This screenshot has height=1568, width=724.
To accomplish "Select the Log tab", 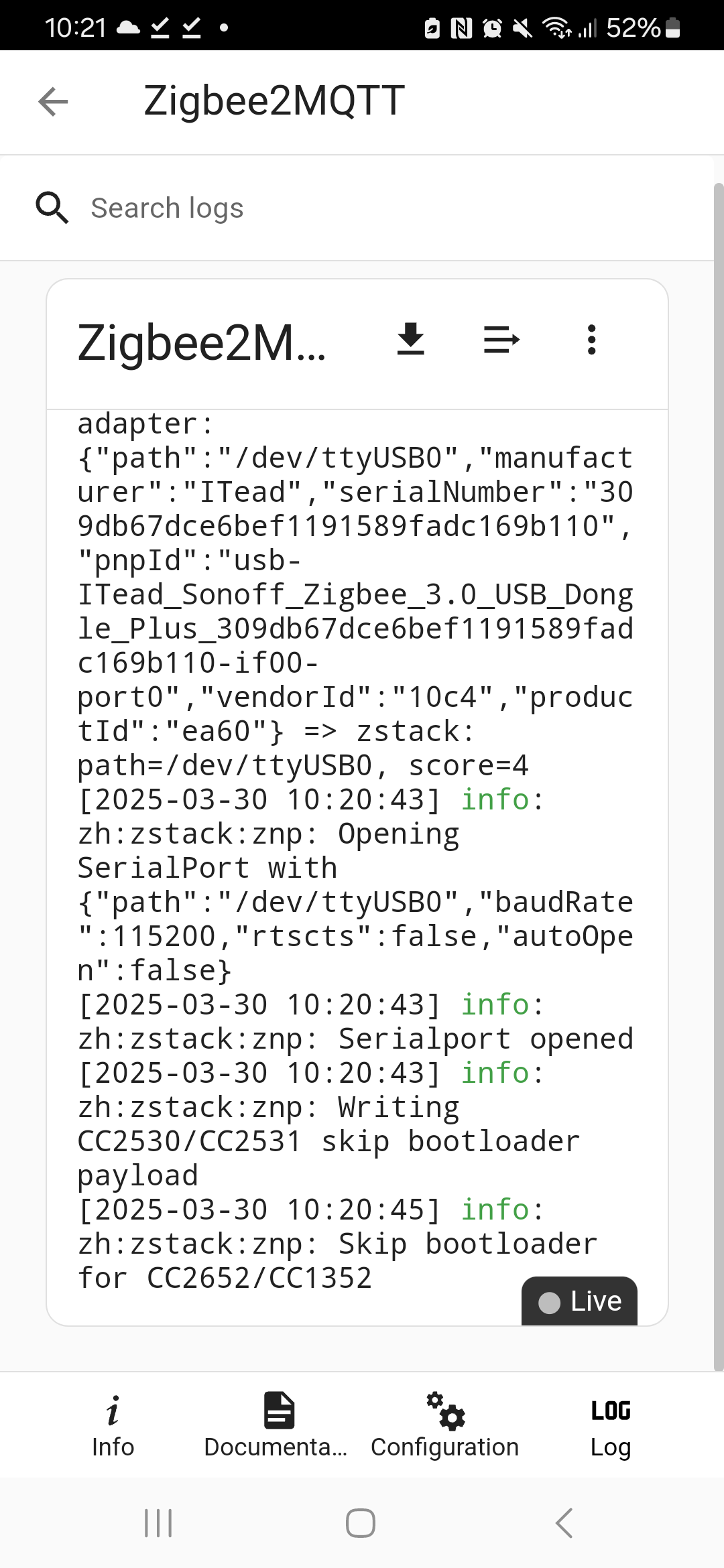I will [x=610, y=1426].
